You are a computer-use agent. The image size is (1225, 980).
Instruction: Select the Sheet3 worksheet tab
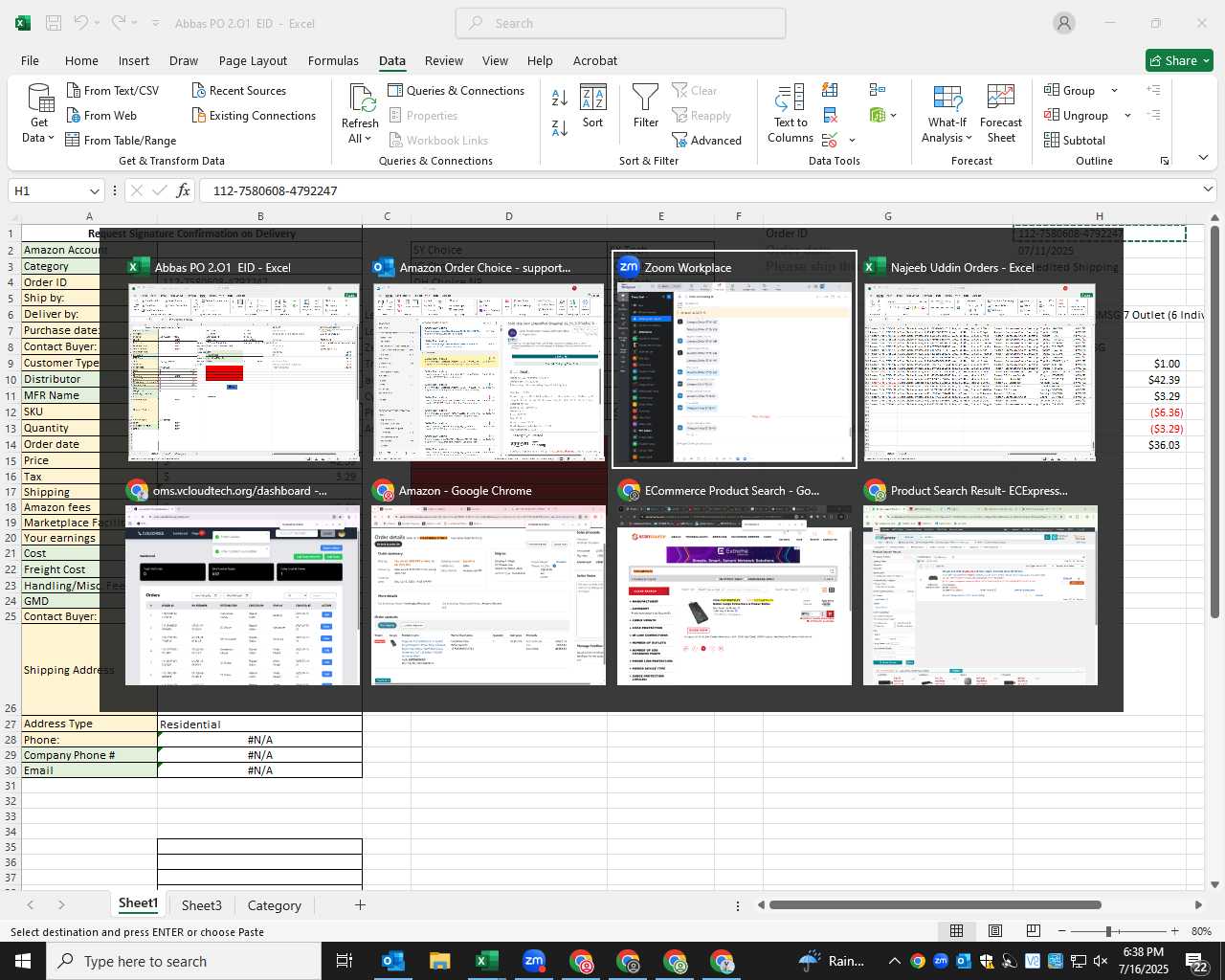[201, 905]
